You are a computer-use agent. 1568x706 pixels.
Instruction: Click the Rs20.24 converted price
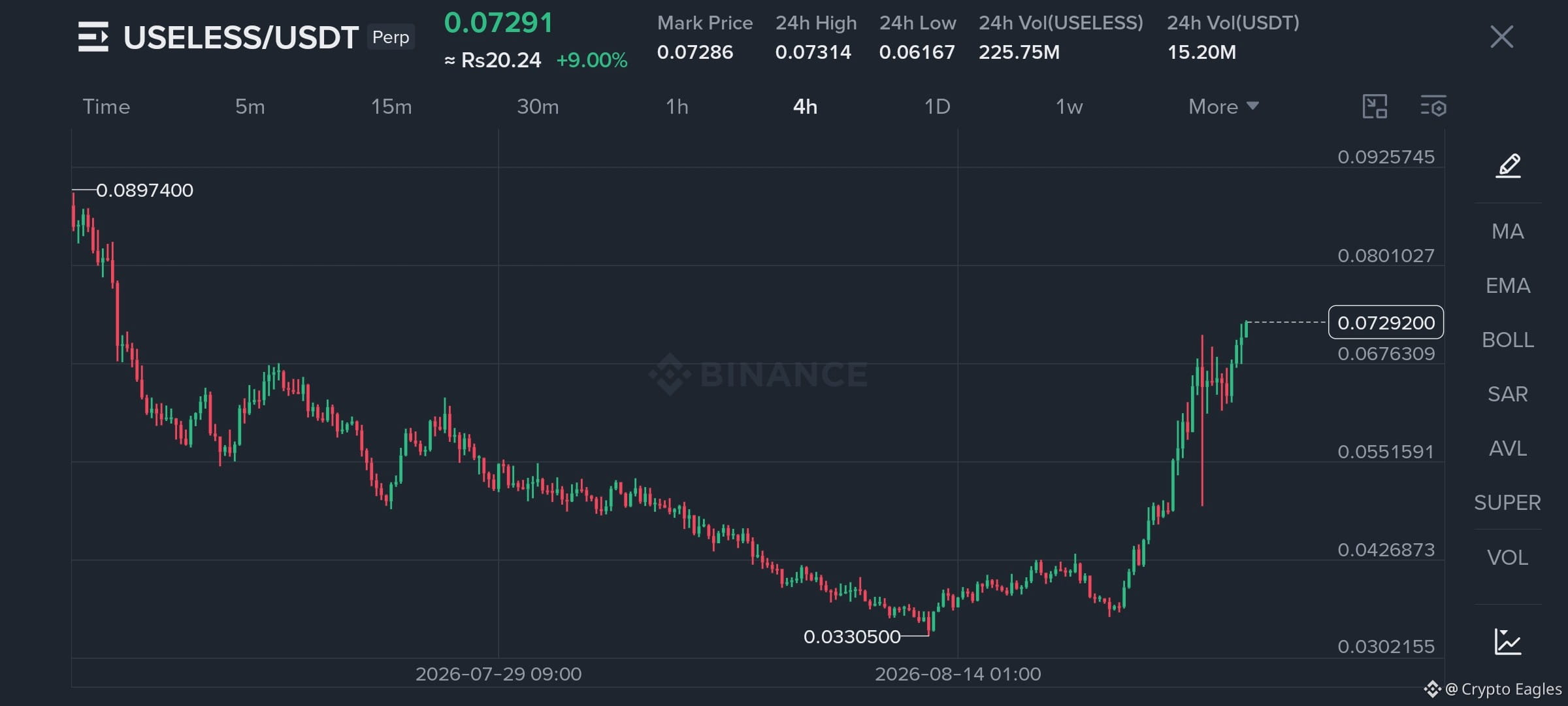click(x=493, y=60)
